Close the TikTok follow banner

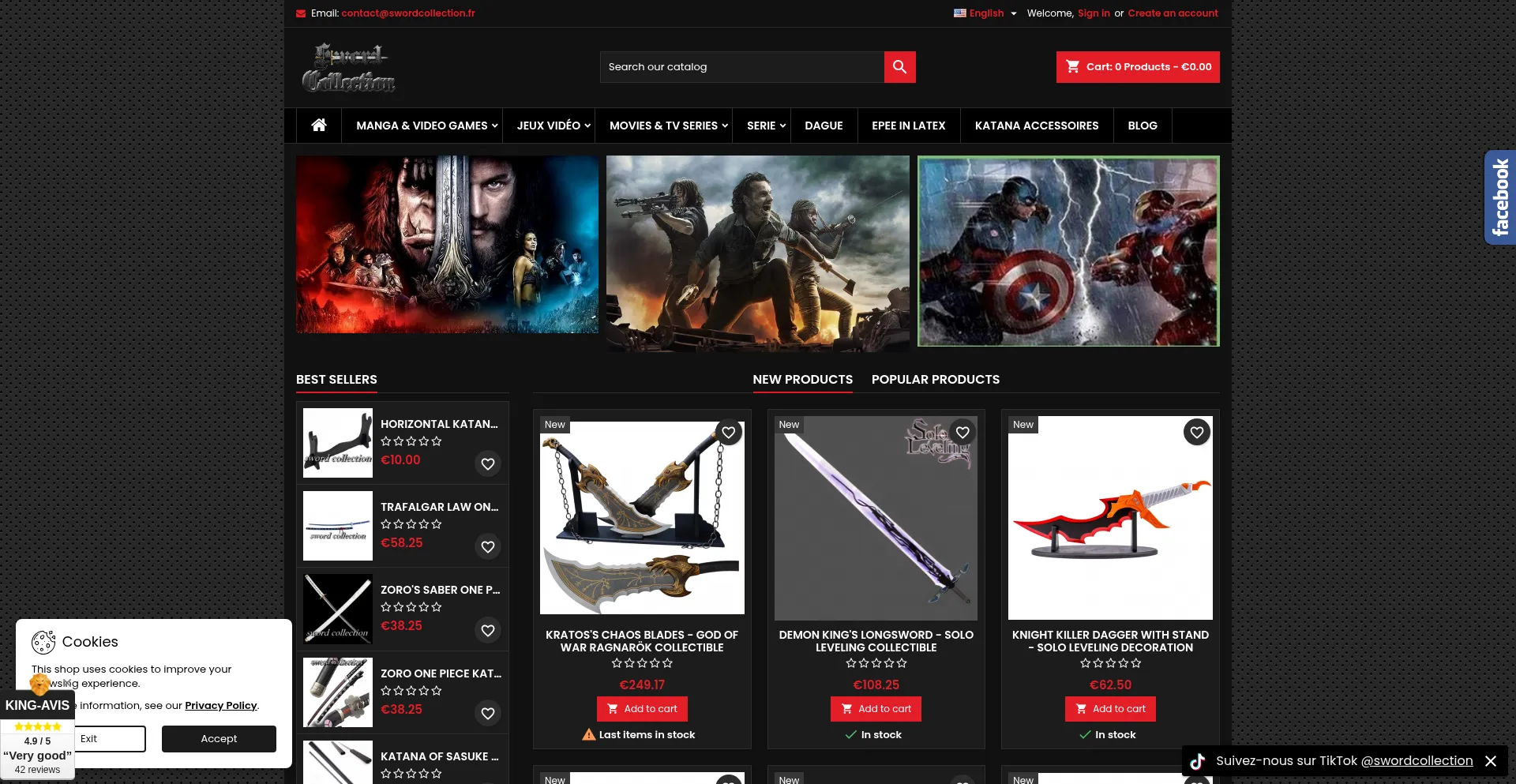pos(1491,761)
